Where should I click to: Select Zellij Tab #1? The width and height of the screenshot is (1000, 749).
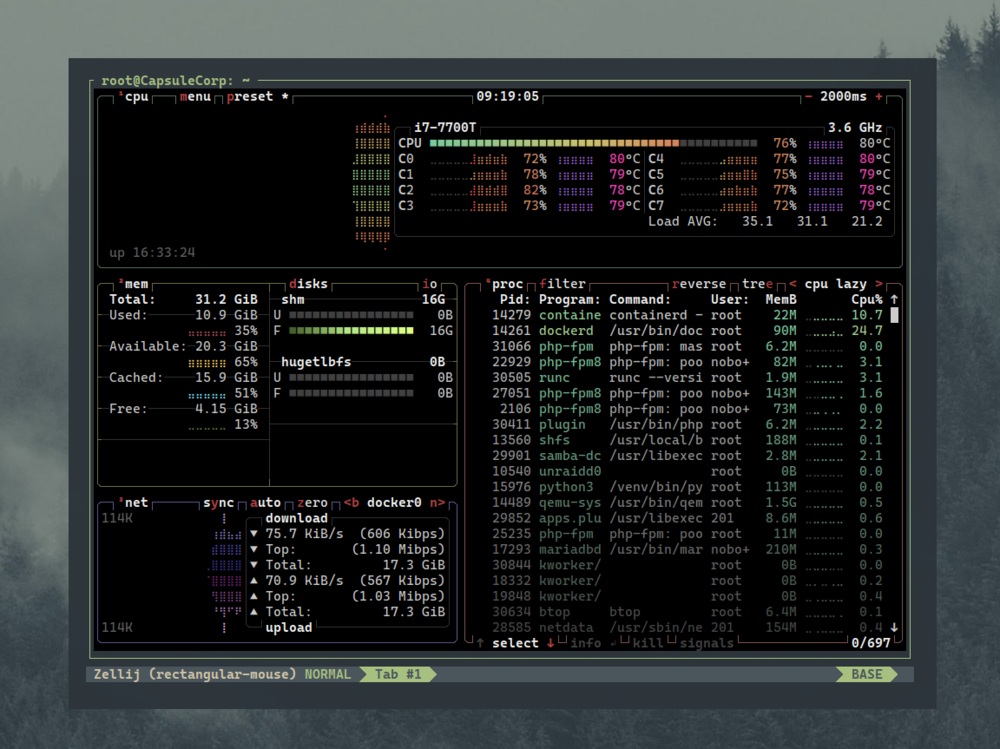[398, 674]
